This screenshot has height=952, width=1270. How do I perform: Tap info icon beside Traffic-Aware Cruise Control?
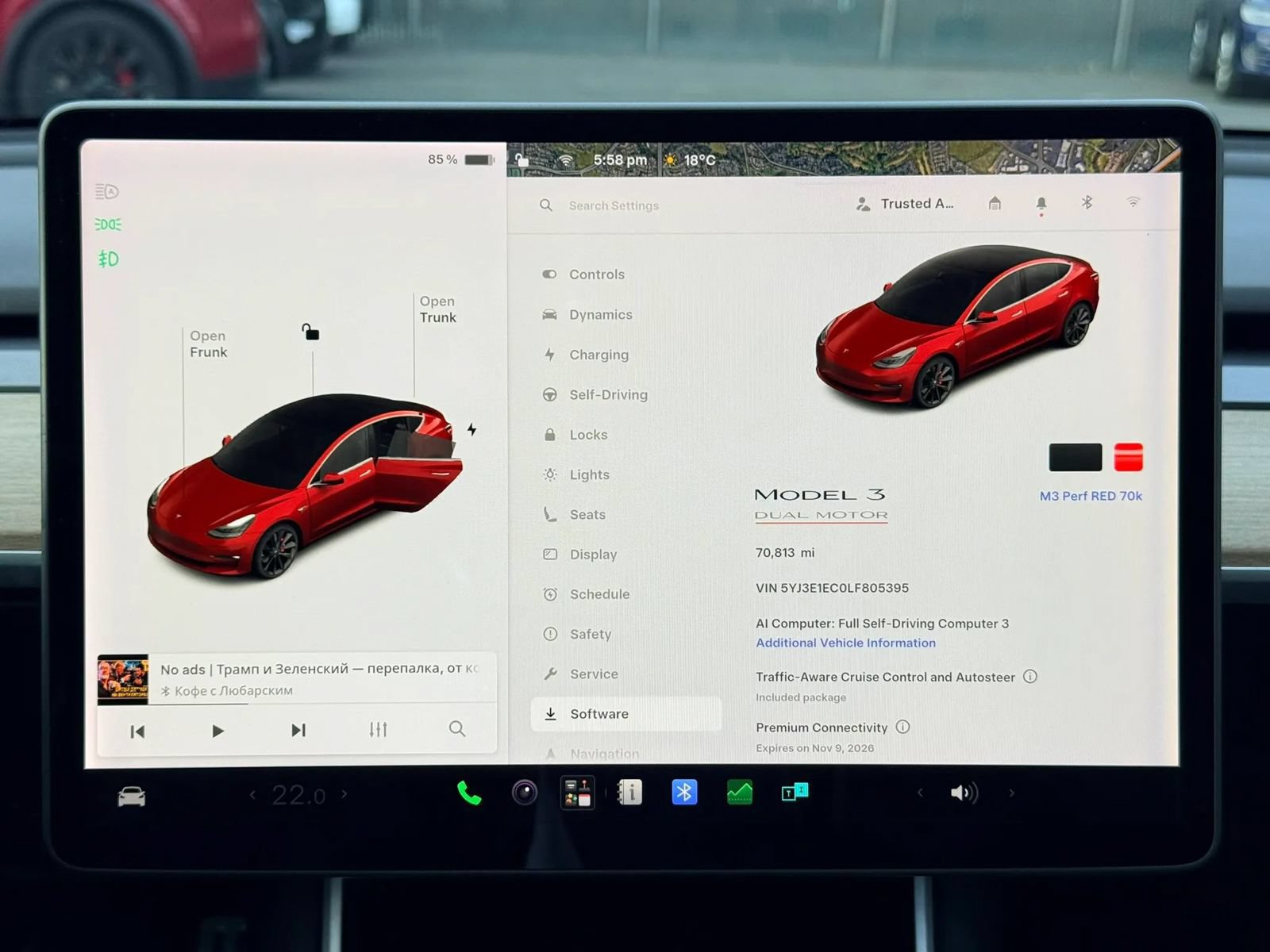click(1030, 677)
